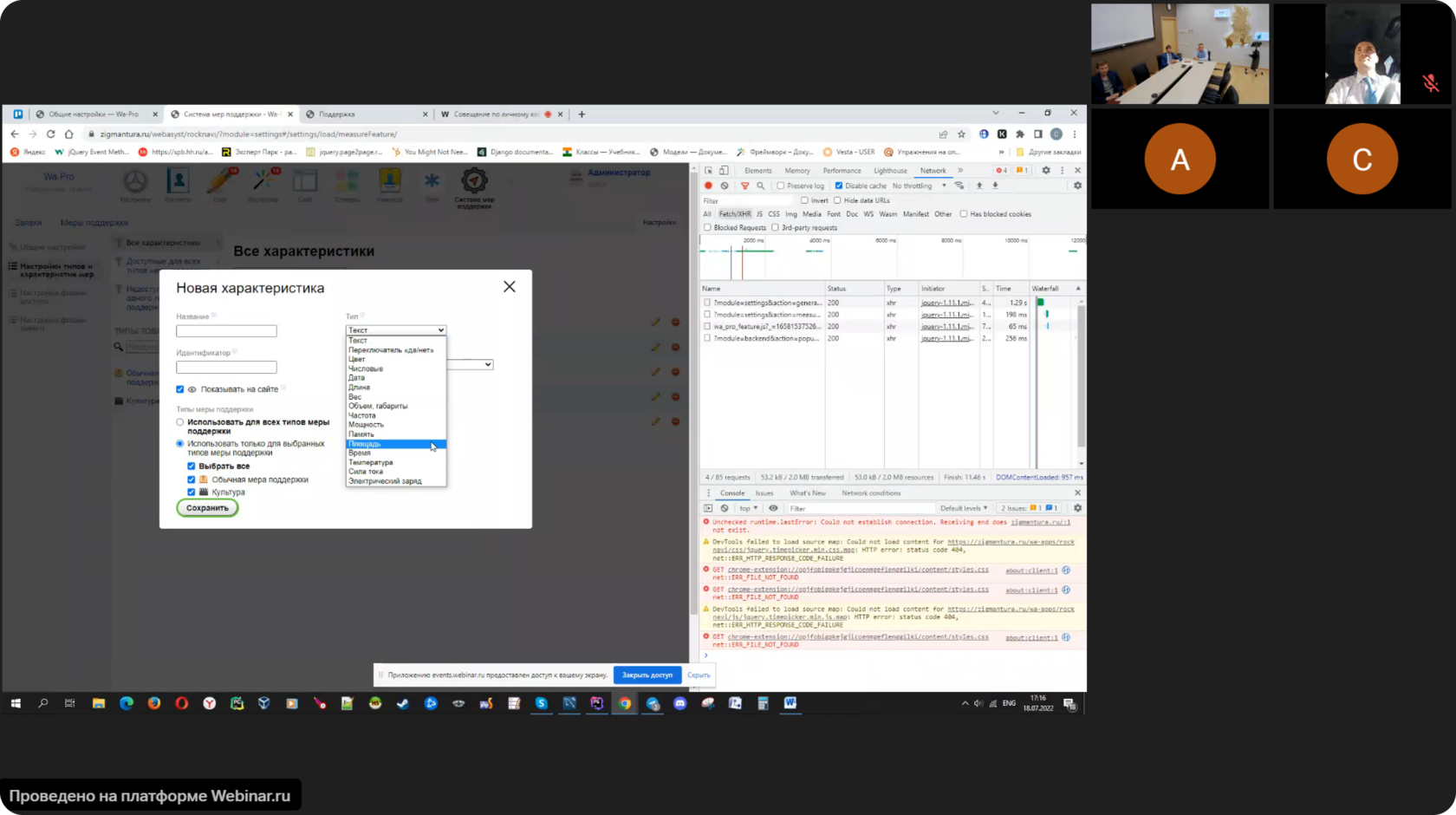Choose 'Площадь' in the type dropdown list

click(365, 444)
